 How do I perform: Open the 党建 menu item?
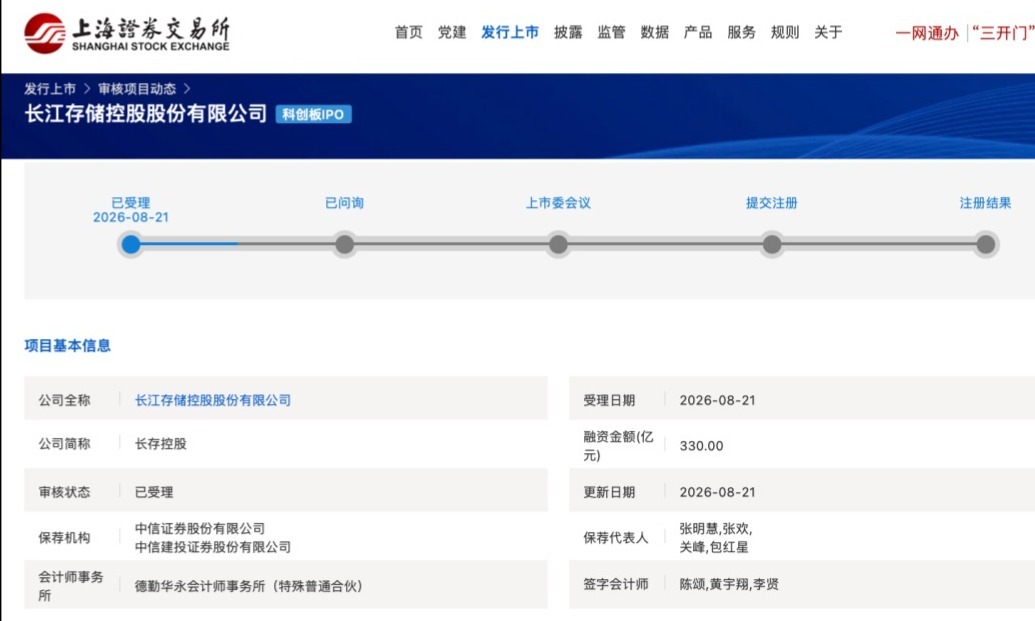coord(452,32)
